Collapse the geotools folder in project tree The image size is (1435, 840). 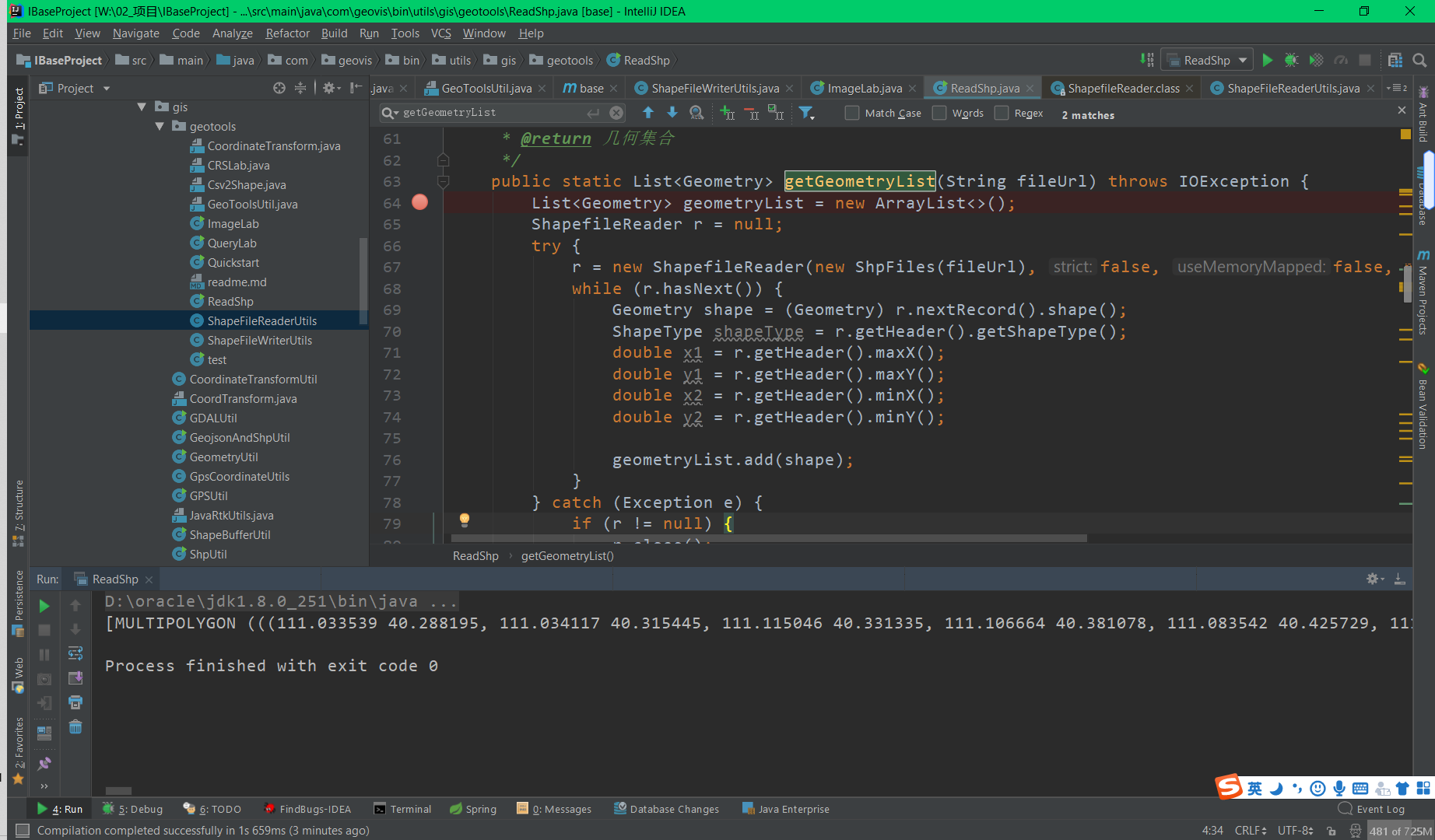point(160,127)
